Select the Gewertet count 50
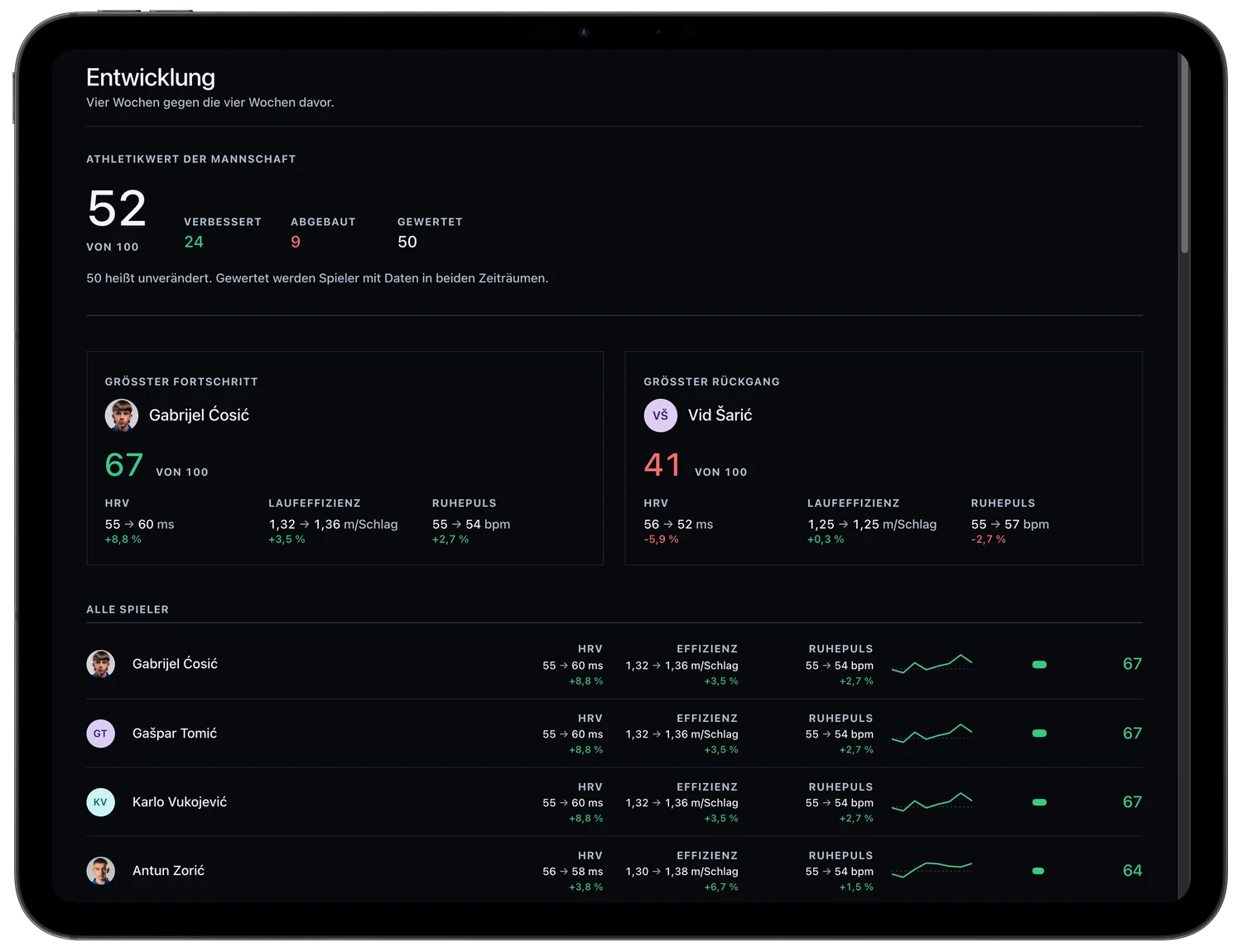The image size is (1242, 952). (x=407, y=242)
